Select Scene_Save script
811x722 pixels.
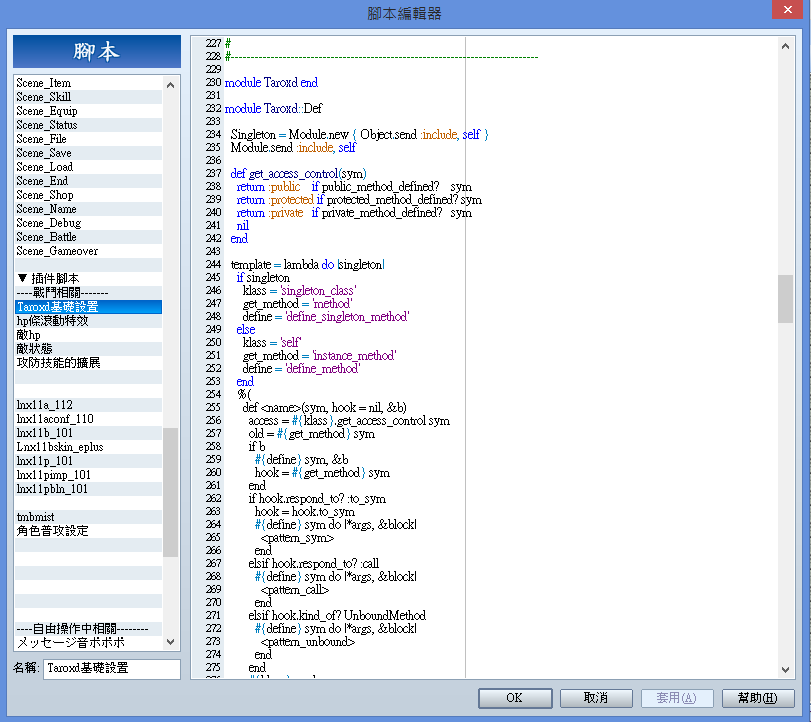coord(88,153)
